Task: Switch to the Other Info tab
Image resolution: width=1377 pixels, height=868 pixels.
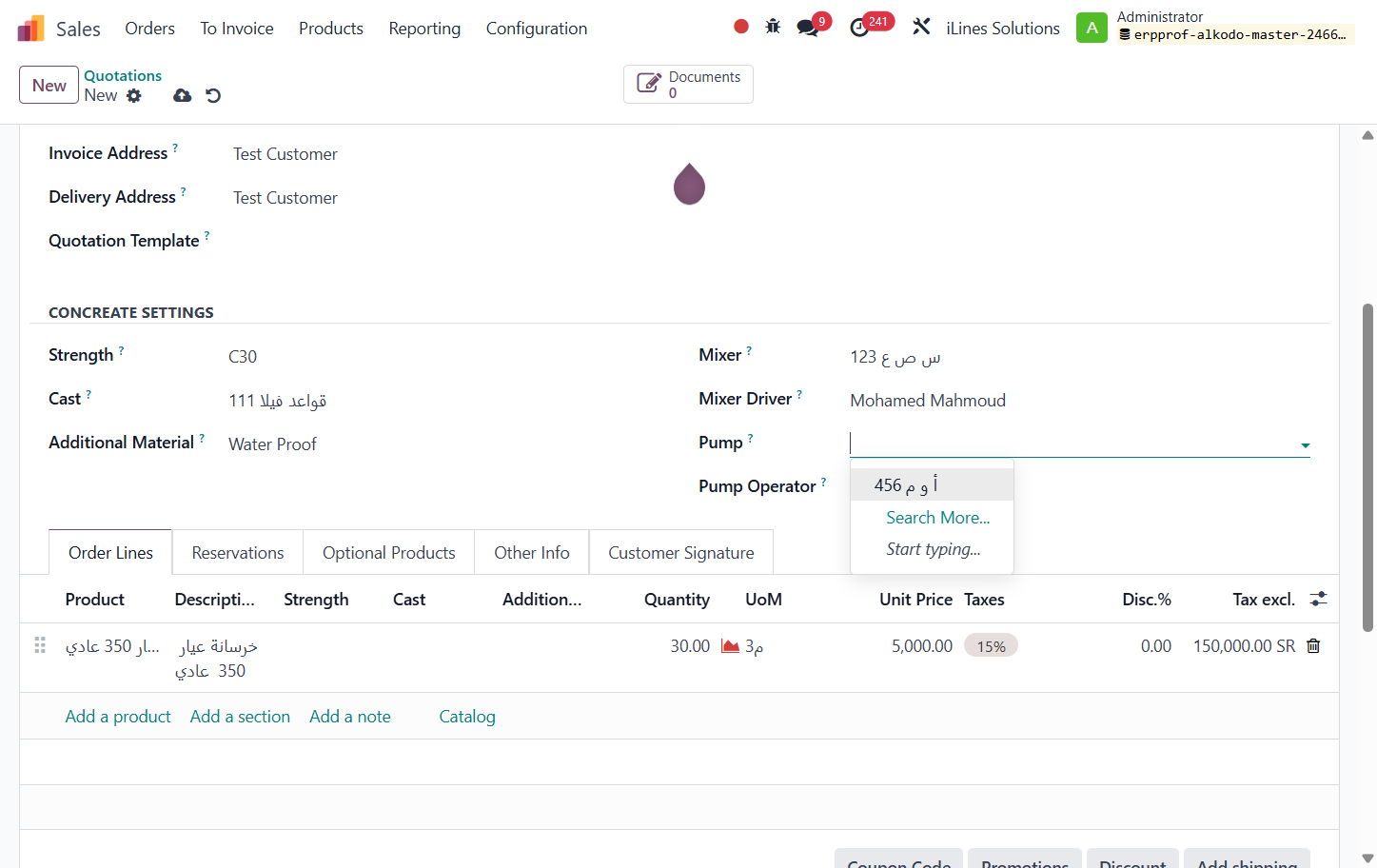Action: (532, 553)
